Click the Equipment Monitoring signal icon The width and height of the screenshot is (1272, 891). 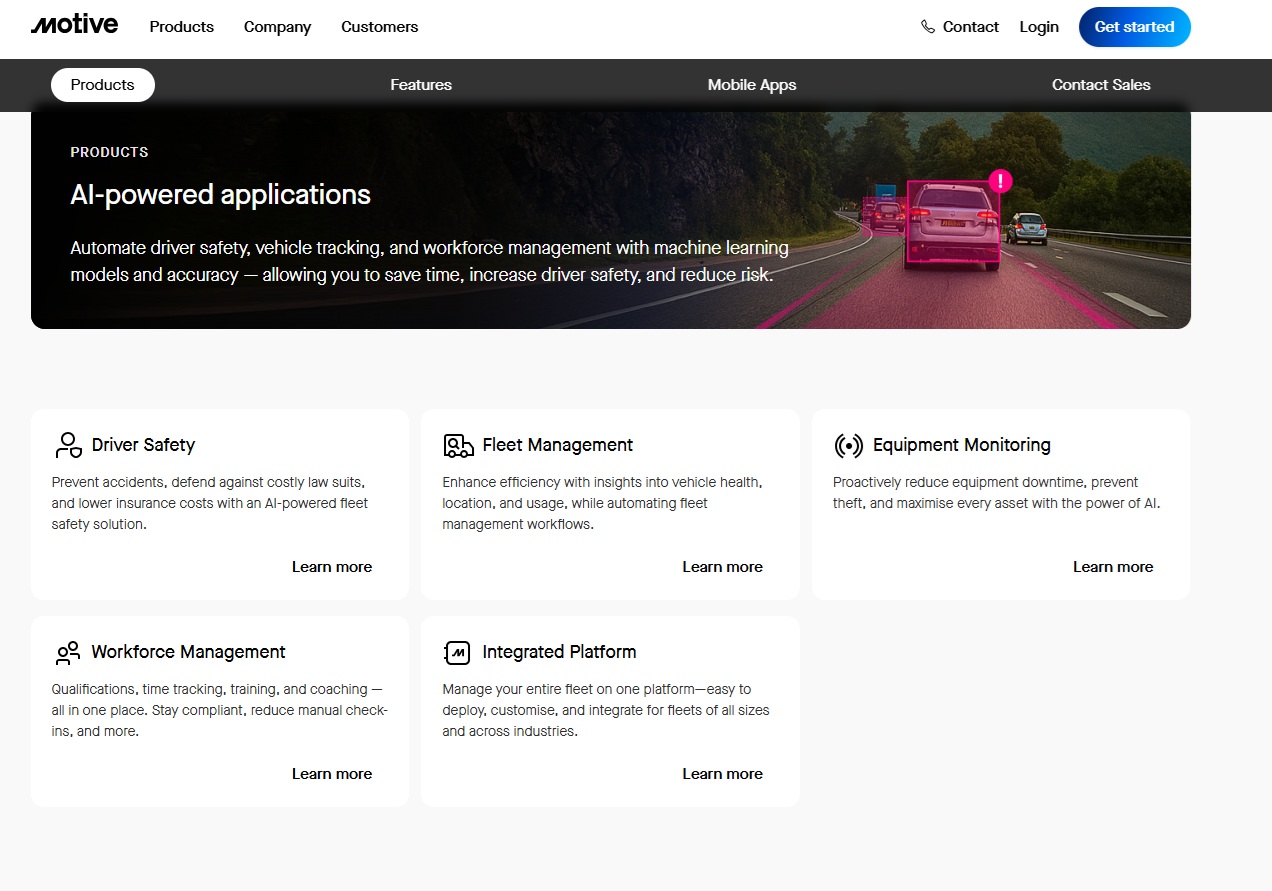click(848, 445)
